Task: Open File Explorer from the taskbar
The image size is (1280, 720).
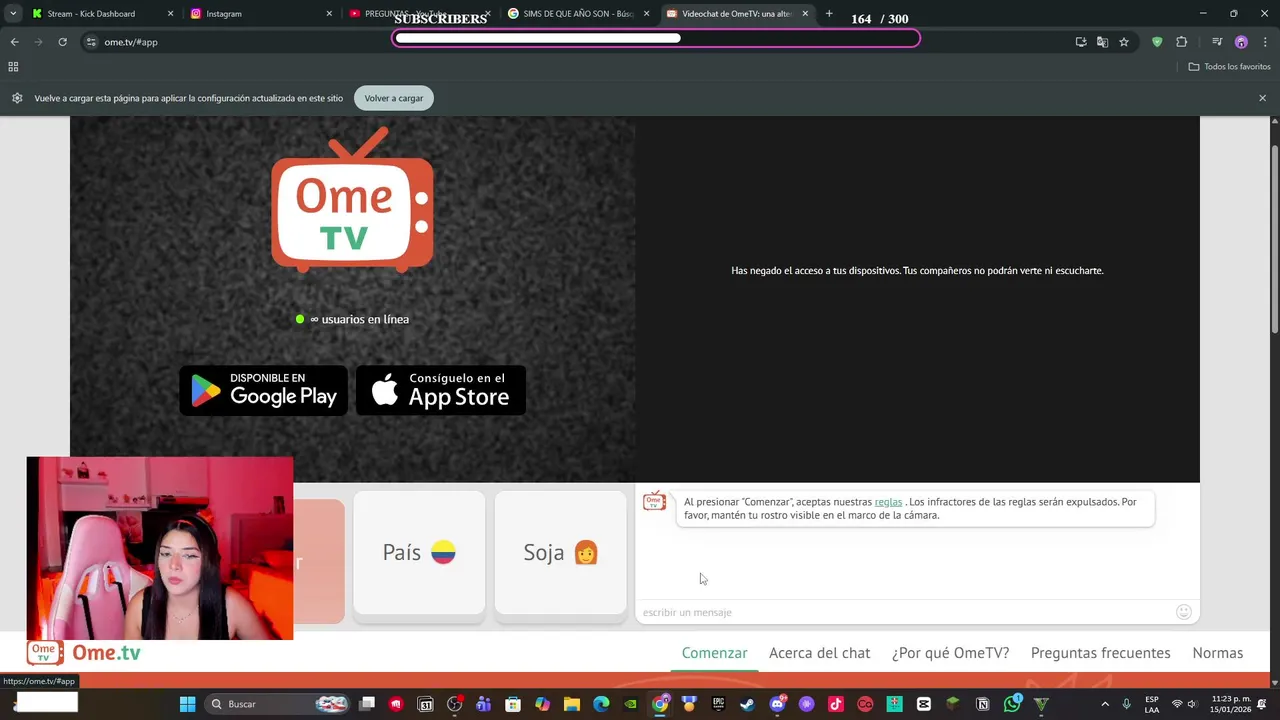Action: (x=572, y=704)
